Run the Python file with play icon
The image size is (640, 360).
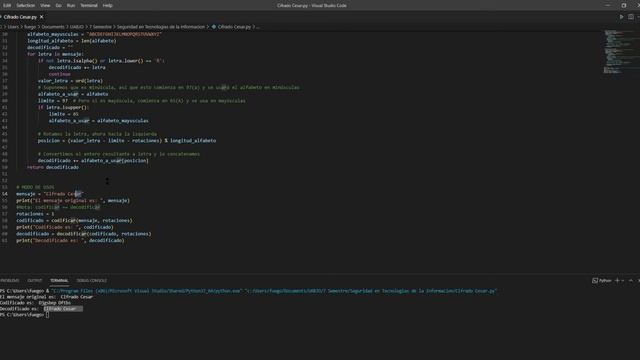pyautogui.click(x=621, y=17)
